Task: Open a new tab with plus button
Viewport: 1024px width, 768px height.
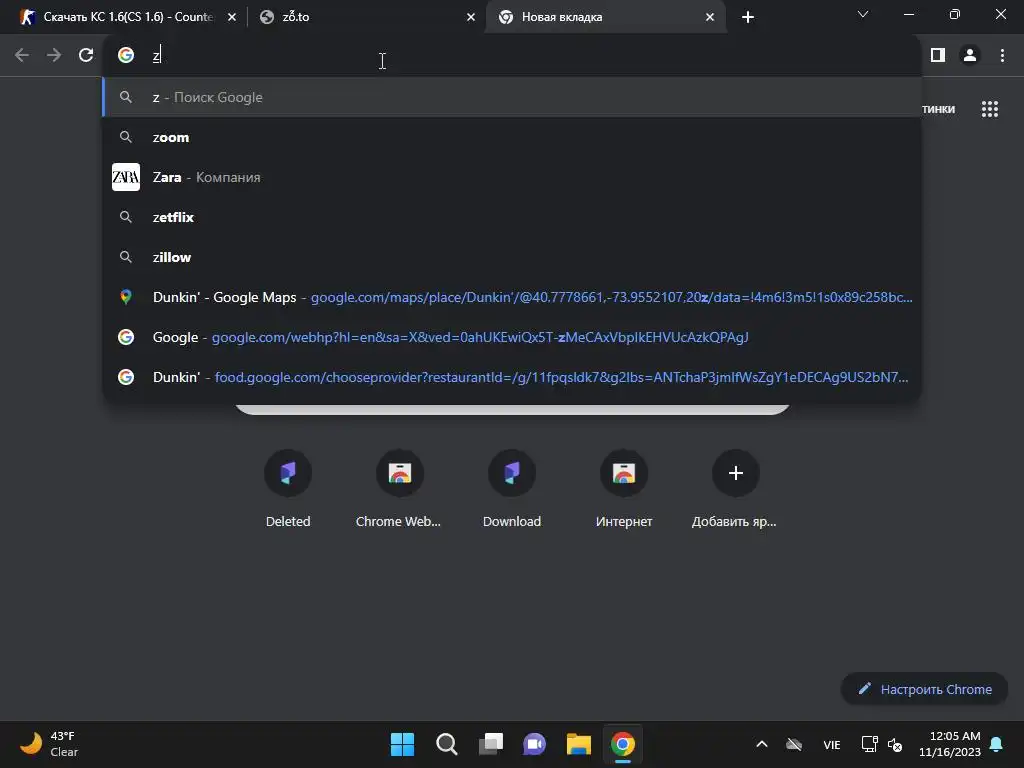Action: (x=748, y=17)
